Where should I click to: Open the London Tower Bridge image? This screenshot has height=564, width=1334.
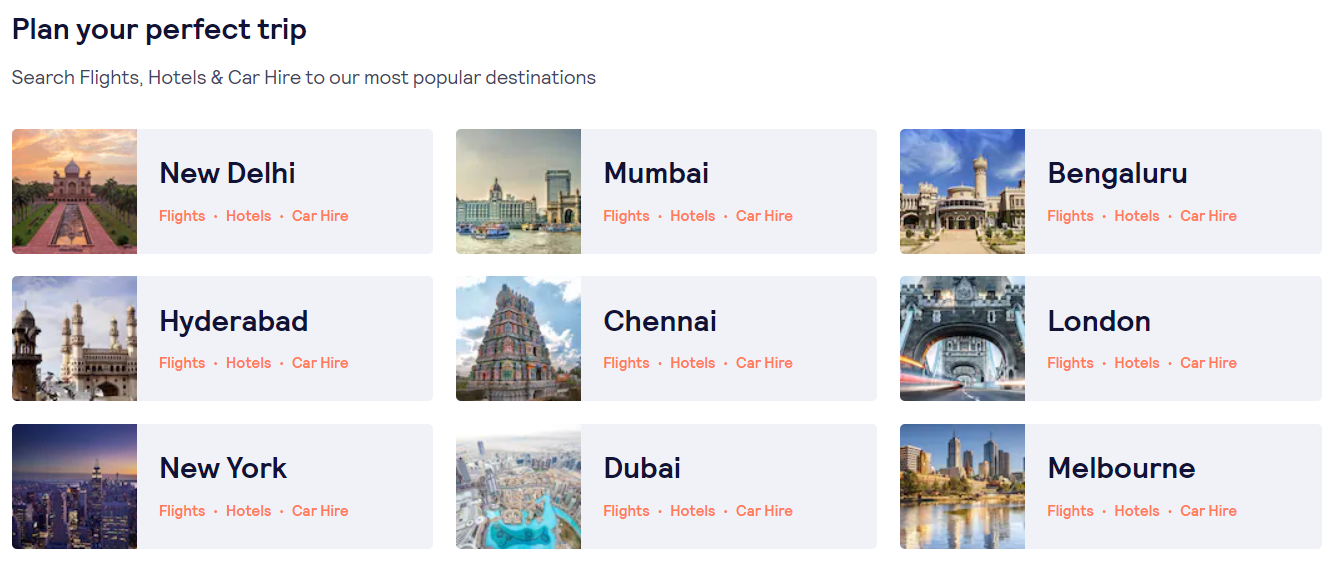point(962,338)
